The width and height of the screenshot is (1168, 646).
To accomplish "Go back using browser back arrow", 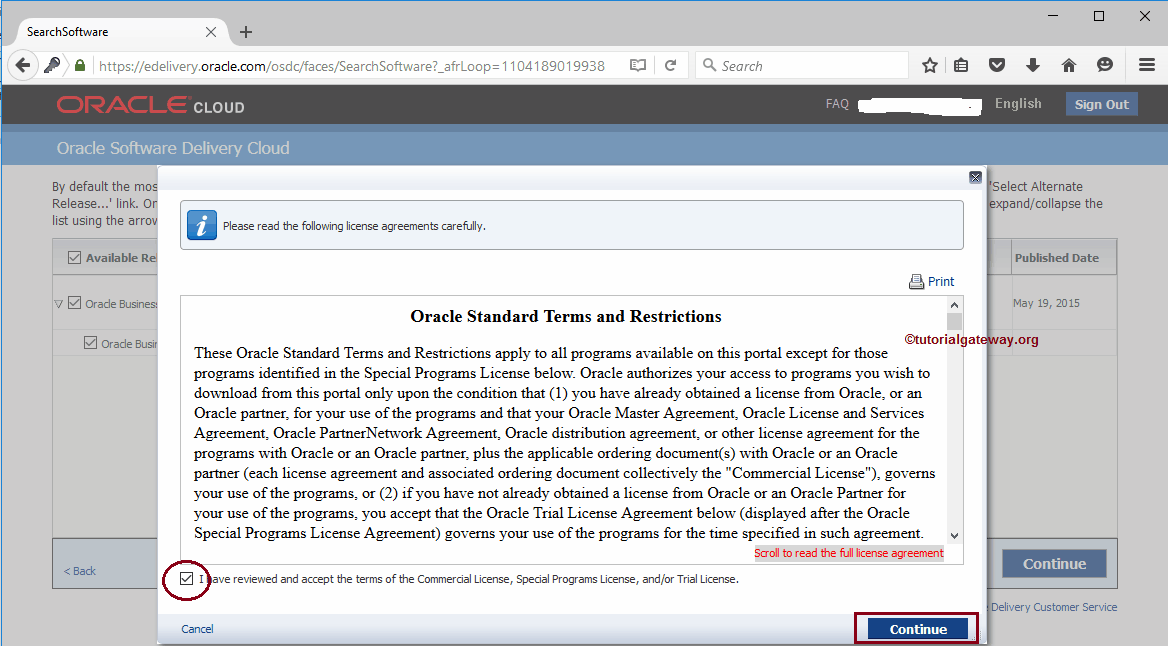I will (x=23, y=66).
